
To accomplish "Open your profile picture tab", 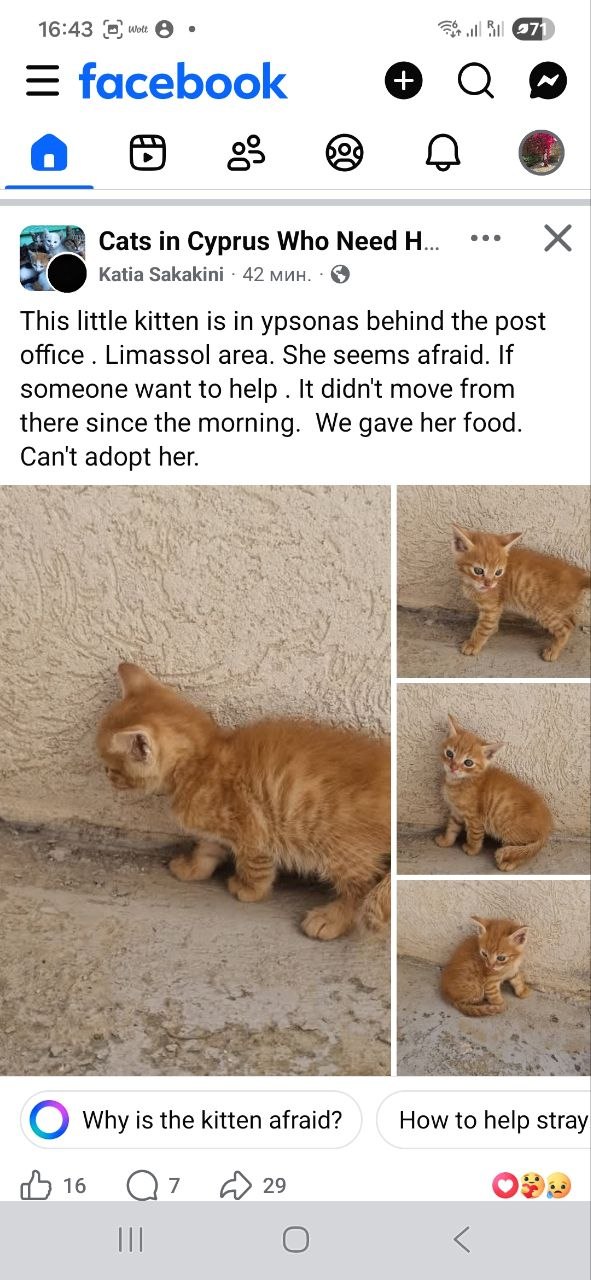I will 541,153.
